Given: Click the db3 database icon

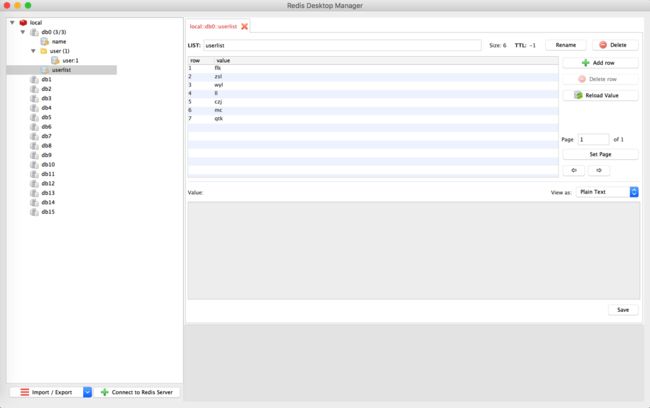Looking at the screenshot, I should click(x=34, y=98).
